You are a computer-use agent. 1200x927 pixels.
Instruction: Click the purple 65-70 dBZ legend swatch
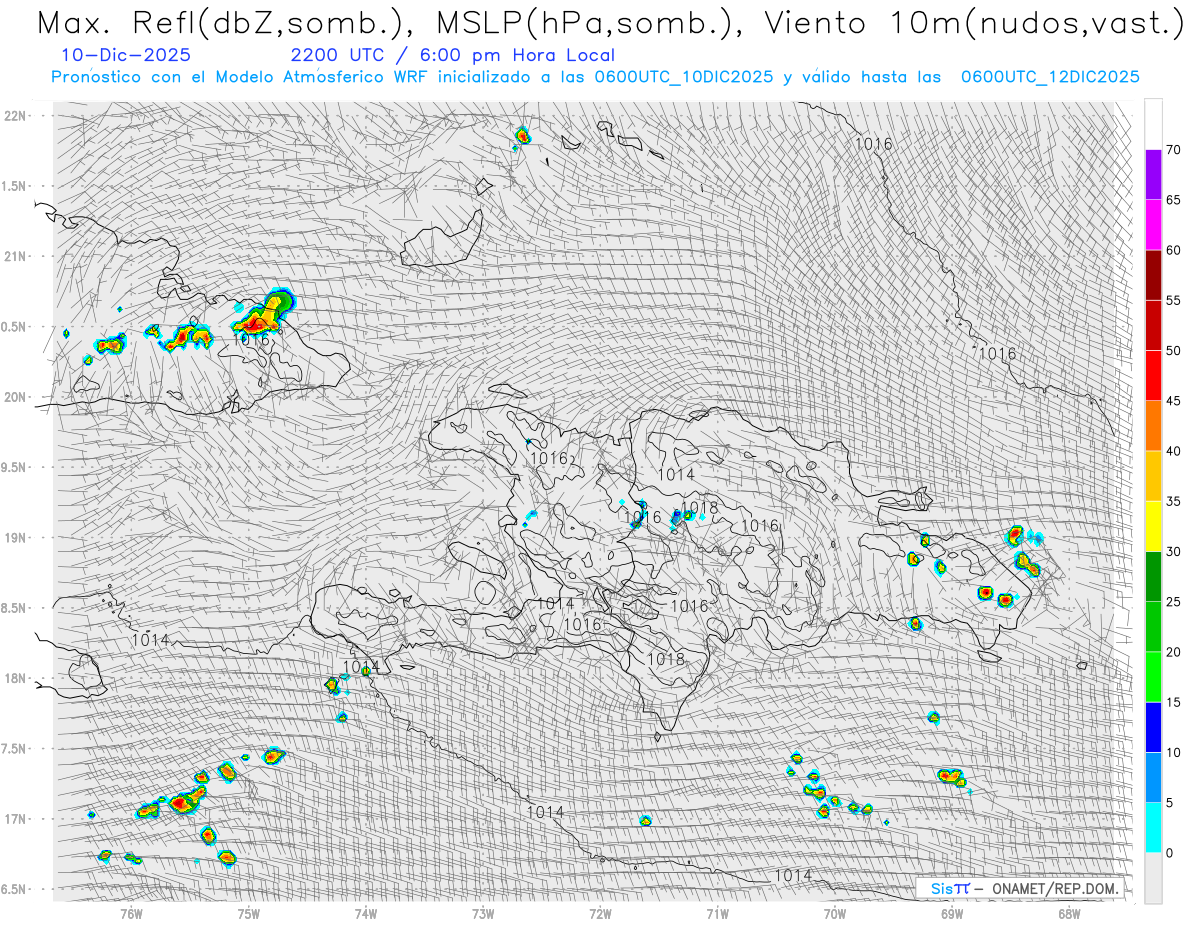point(1153,175)
